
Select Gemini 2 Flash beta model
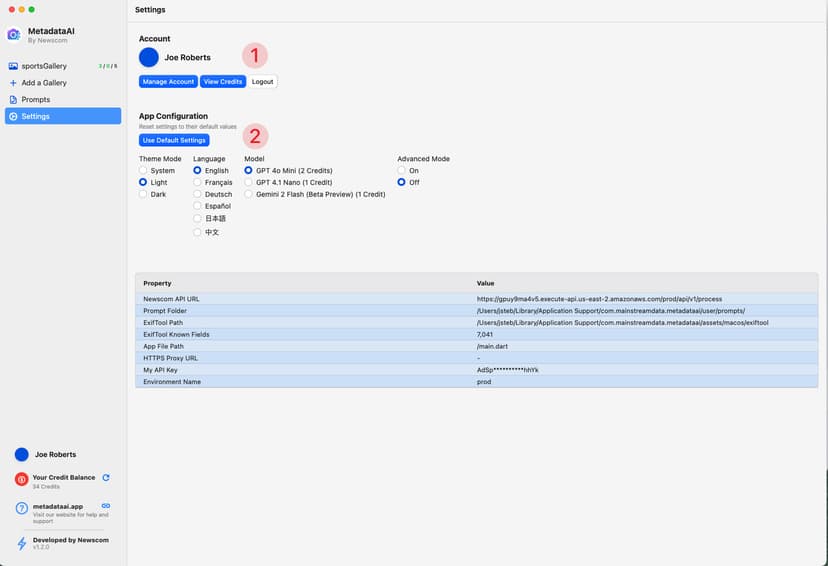coord(249,194)
